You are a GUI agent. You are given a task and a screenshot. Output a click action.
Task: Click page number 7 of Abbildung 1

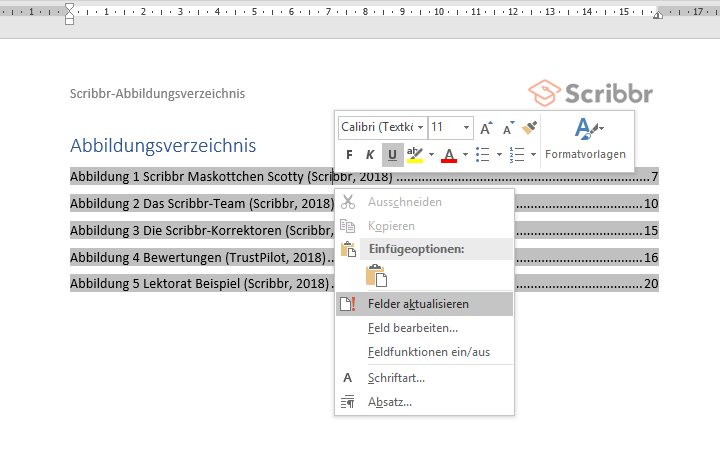point(654,177)
